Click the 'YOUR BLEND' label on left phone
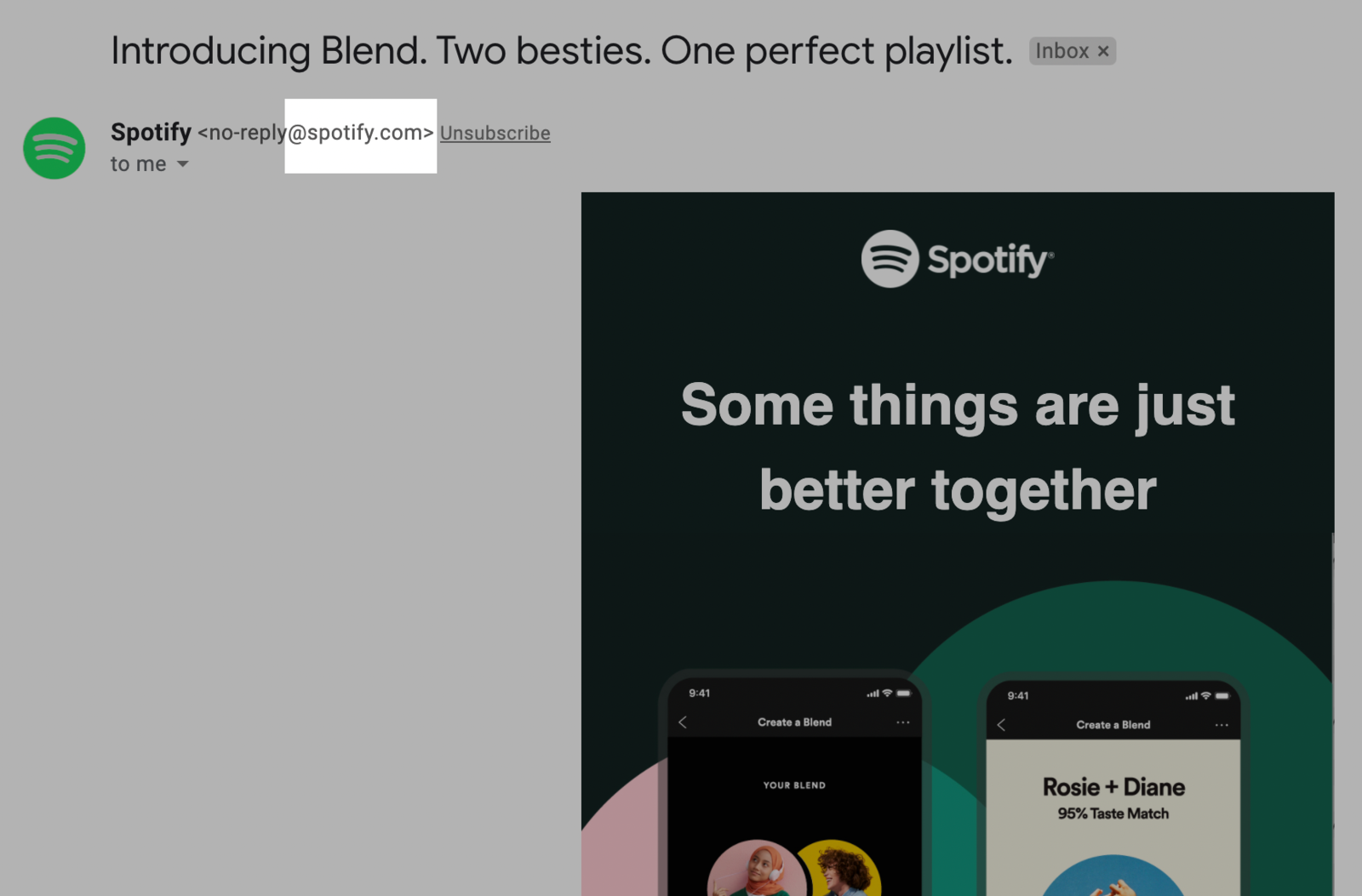The width and height of the screenshot is (1362, 896). click(794, 785)
